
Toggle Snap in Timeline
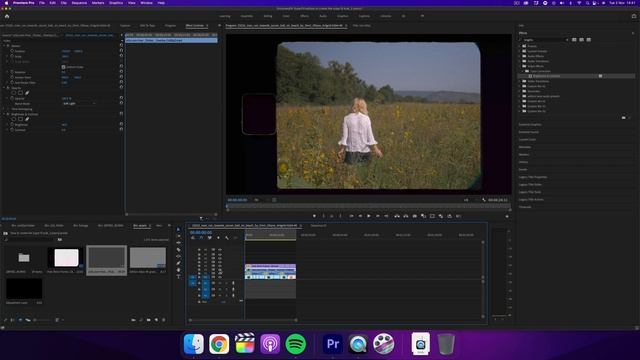coord(201,238)
